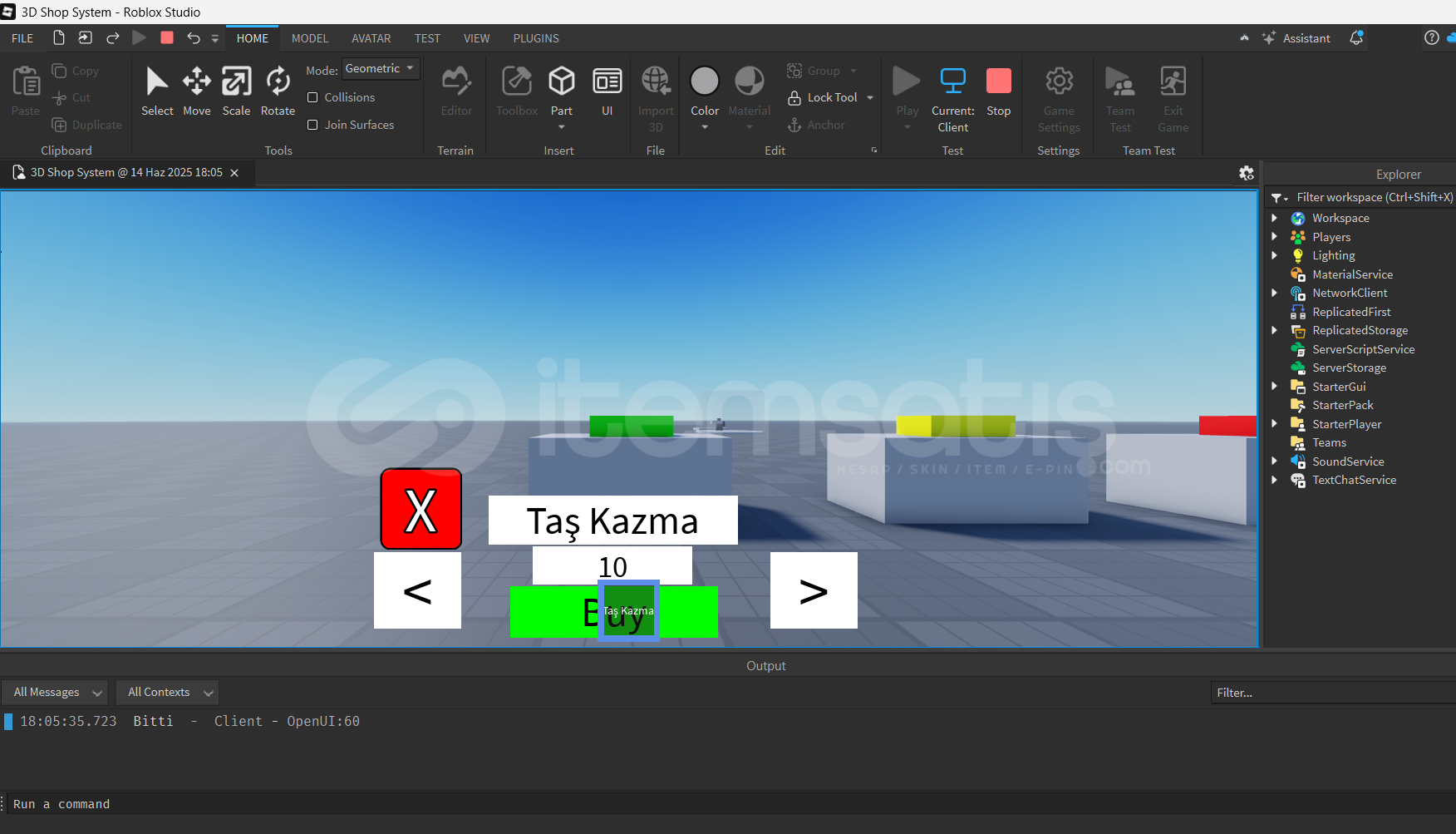Open the Assistant panel
This screenshot has width=1456, height=834.
[x=1296, y=38]
